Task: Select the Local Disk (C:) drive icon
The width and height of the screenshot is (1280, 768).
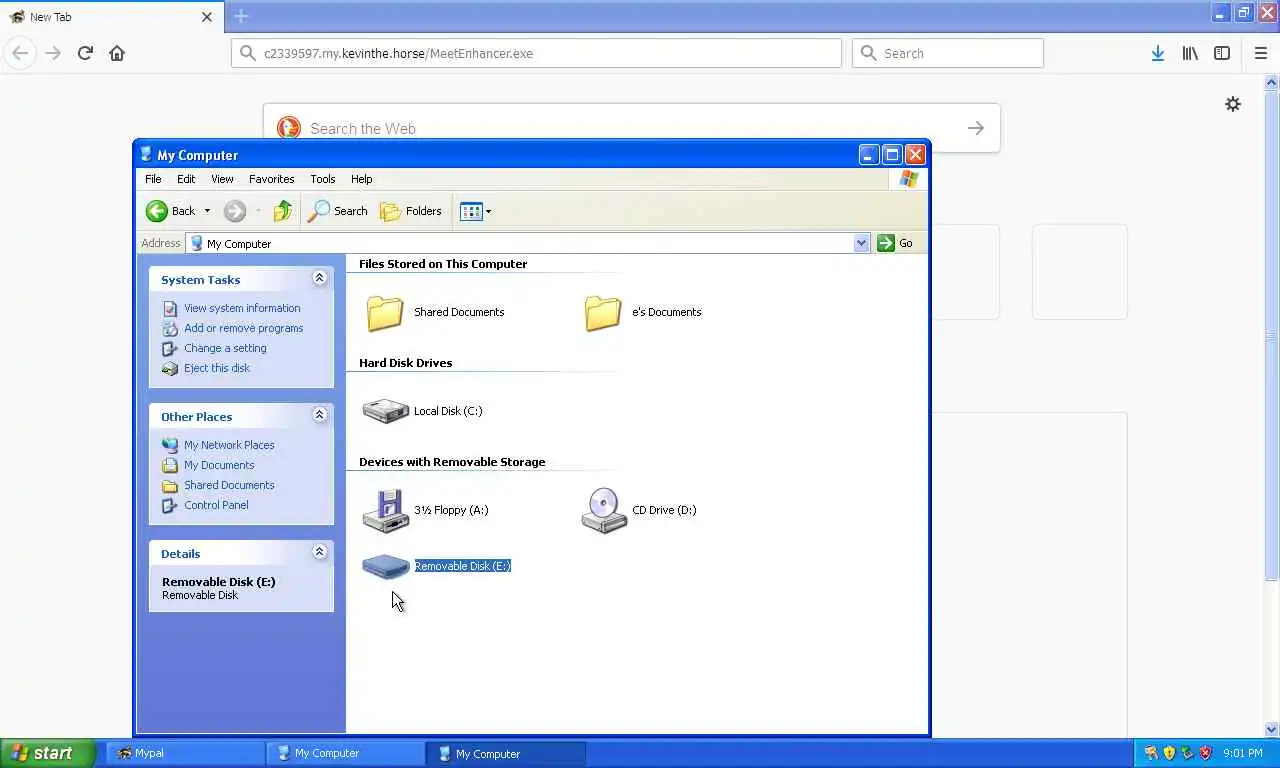Action: coord(385,411)
